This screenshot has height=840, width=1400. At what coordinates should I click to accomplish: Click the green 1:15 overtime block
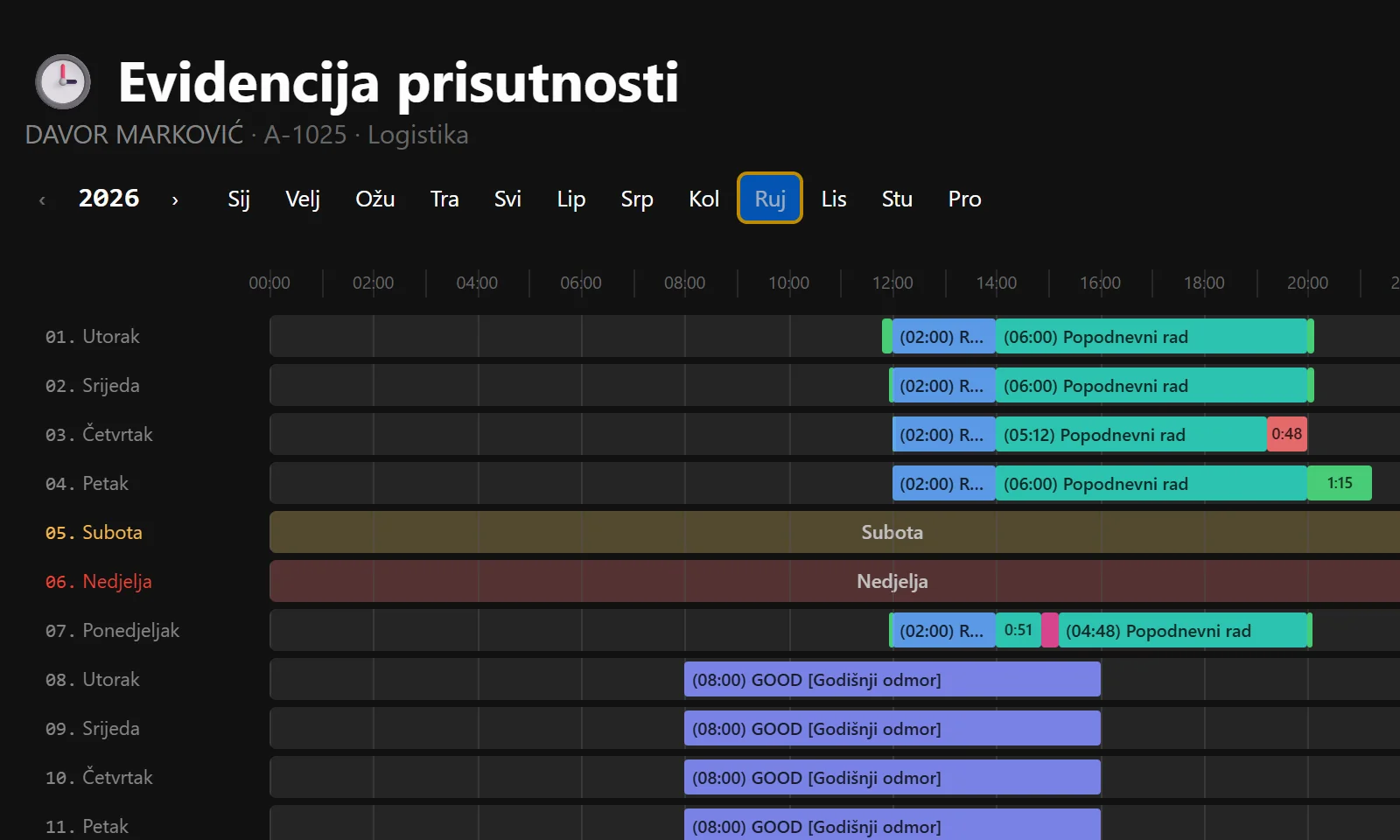click(1340, 483)
